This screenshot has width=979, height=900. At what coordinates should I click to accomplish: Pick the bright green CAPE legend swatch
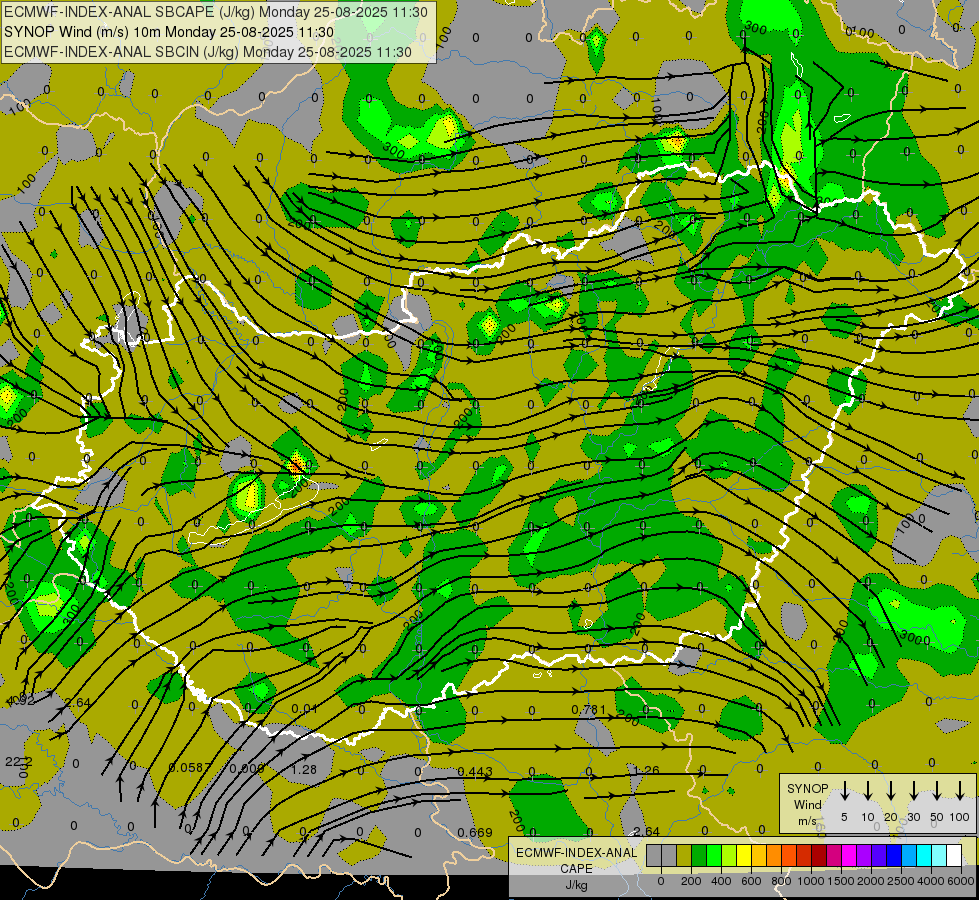click(x=714, y=856)
